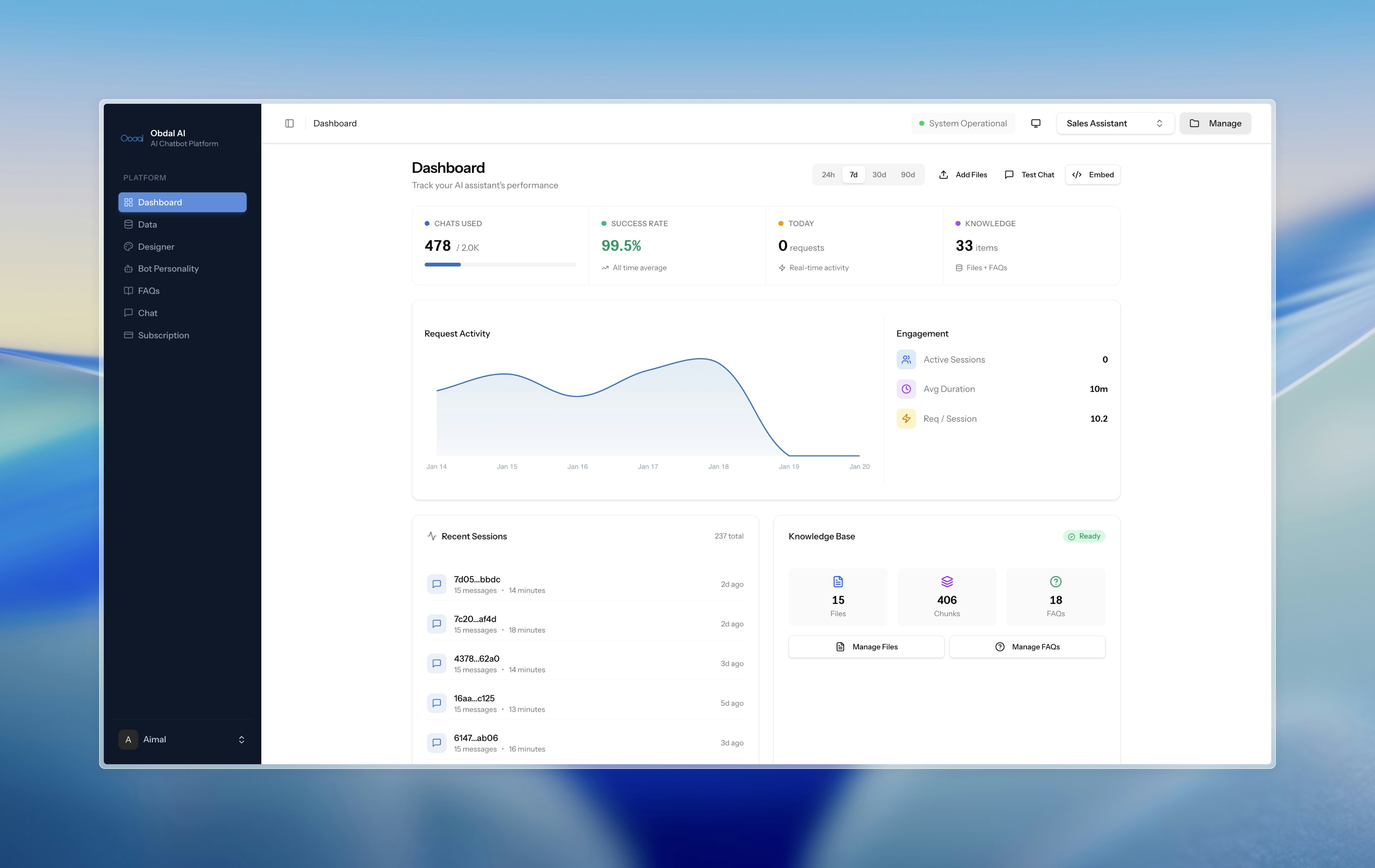Image resolution: width=1375 pixels, height=868 pixels.
Task: Click the chat icon for session 7d05...bbdc
Action: click(437, 584)
